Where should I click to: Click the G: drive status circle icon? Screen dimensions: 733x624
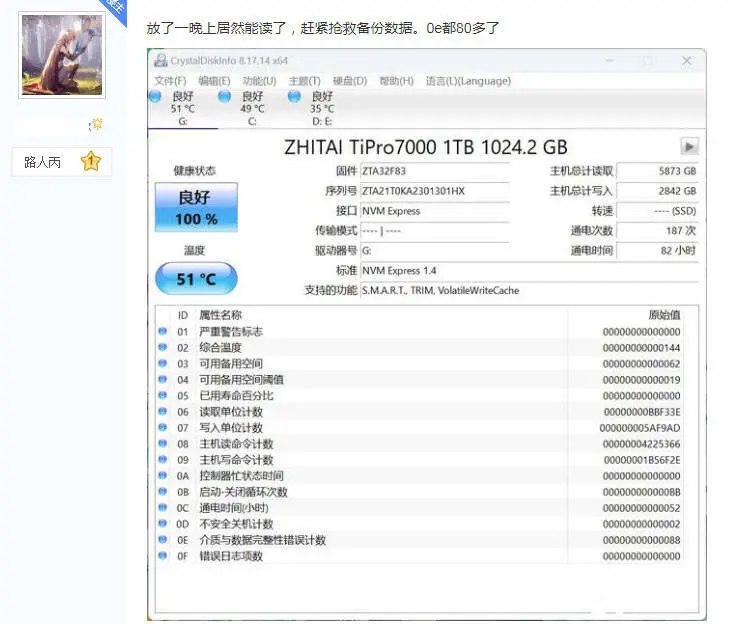point(155,97)
